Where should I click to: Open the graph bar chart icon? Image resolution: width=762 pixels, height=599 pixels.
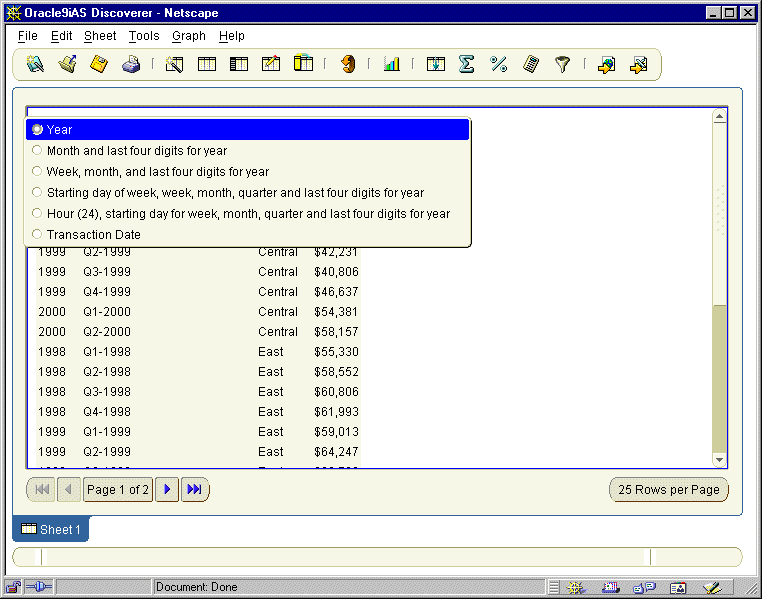point(392,64)
